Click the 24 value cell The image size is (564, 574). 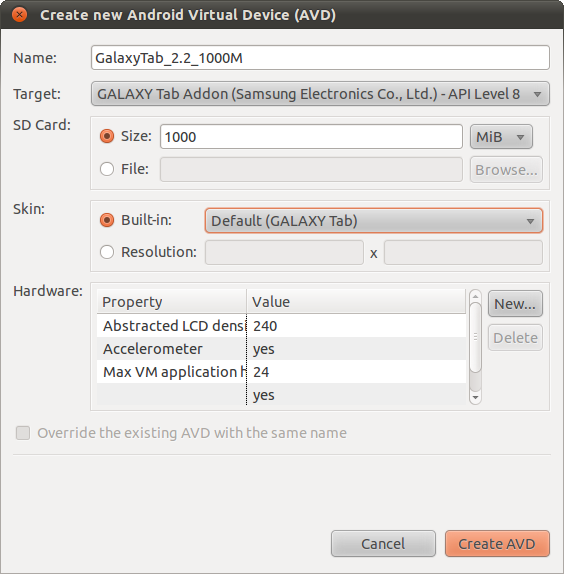pos(356,372)
